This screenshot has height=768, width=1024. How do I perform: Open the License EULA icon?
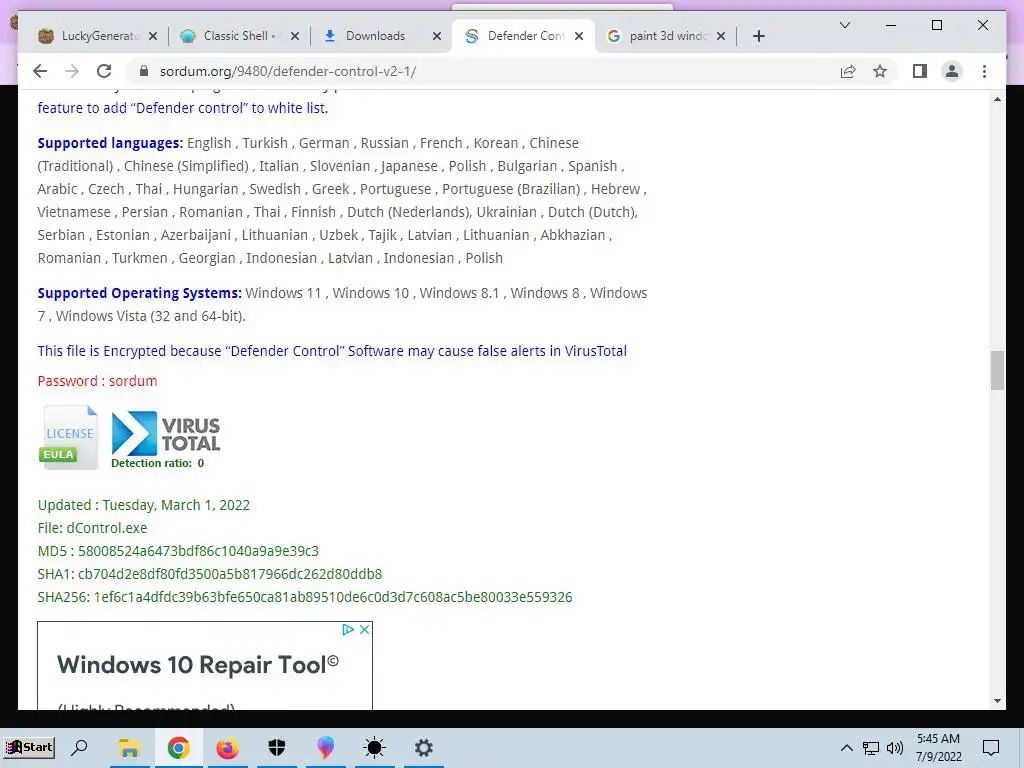point(69,437)
